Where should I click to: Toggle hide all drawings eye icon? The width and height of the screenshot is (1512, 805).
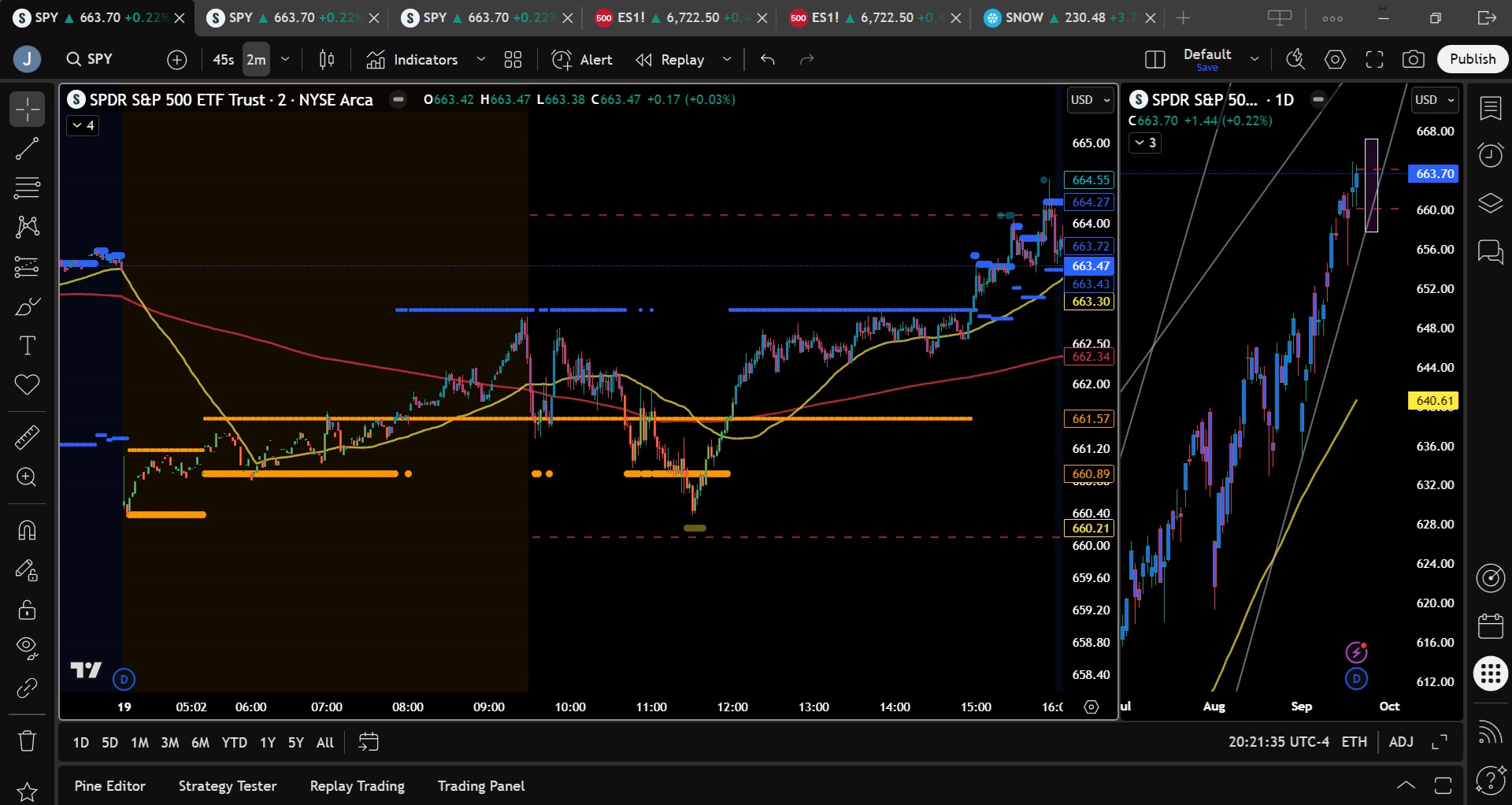pyautogui.click(x=27, y=648)
